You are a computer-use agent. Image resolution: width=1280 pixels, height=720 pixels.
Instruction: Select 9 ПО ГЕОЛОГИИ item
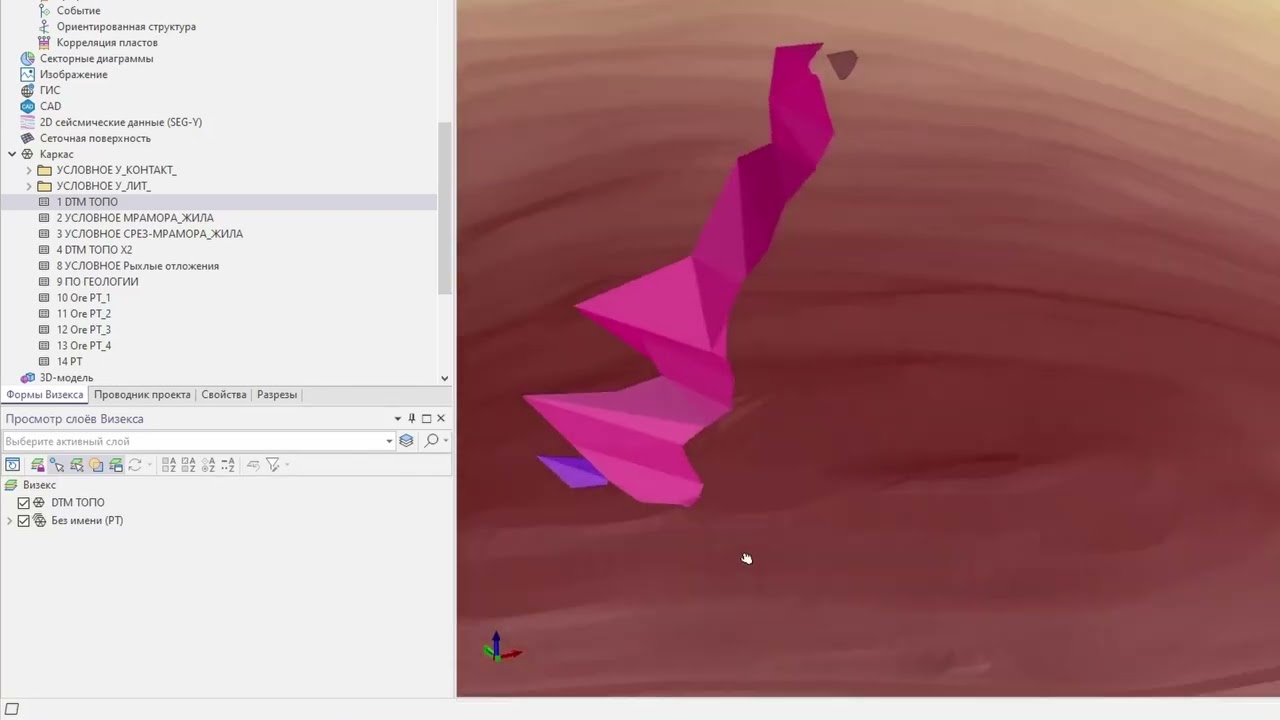coord(97,282)
